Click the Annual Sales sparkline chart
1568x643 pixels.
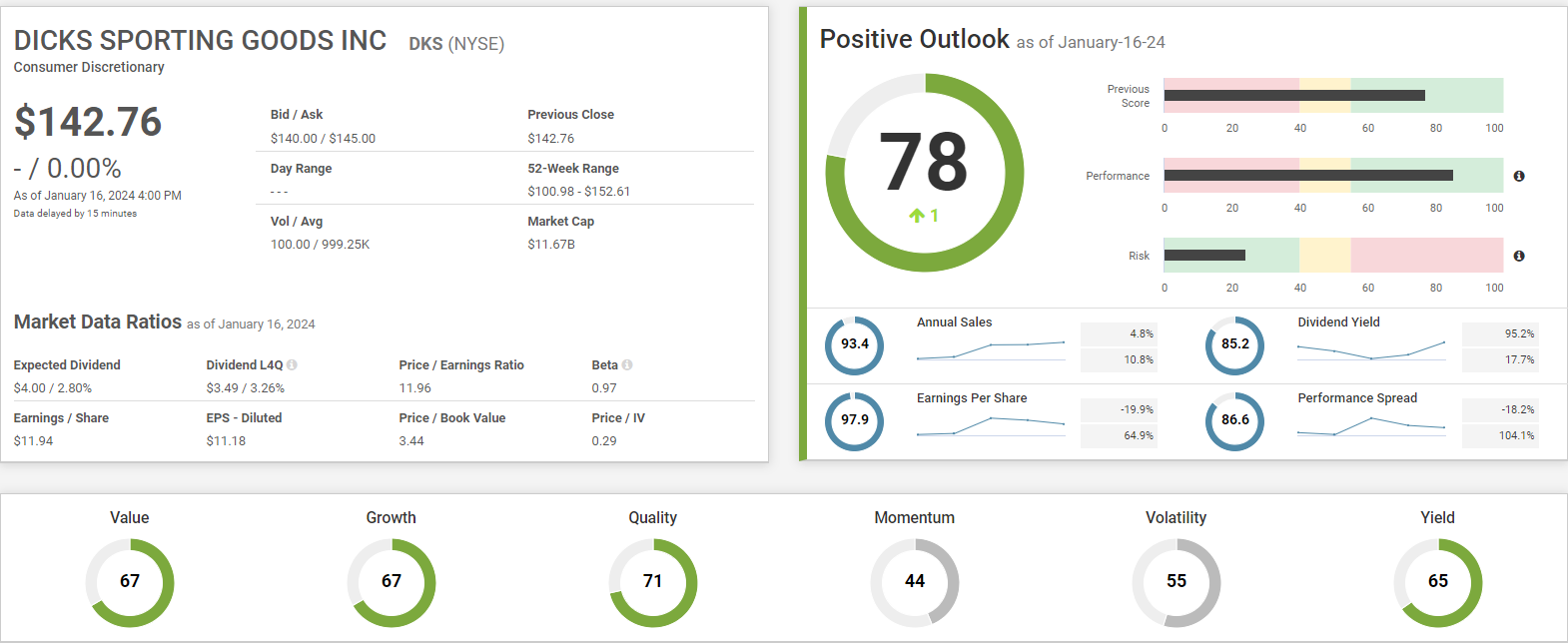coord(991,349)
